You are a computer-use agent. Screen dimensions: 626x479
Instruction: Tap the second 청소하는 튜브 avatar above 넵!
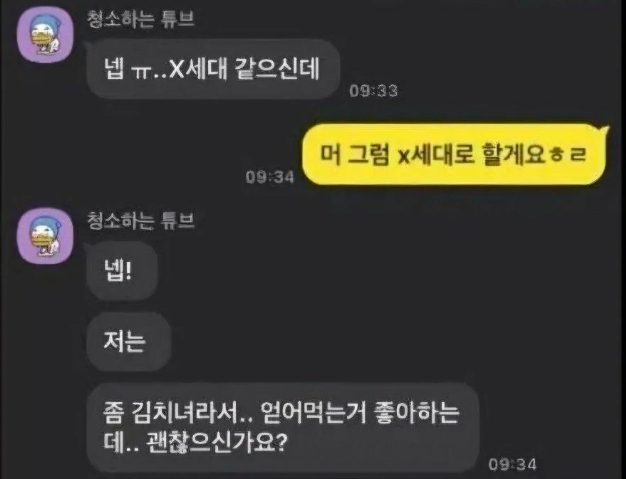pyautogui.click(x=46, y=236)
